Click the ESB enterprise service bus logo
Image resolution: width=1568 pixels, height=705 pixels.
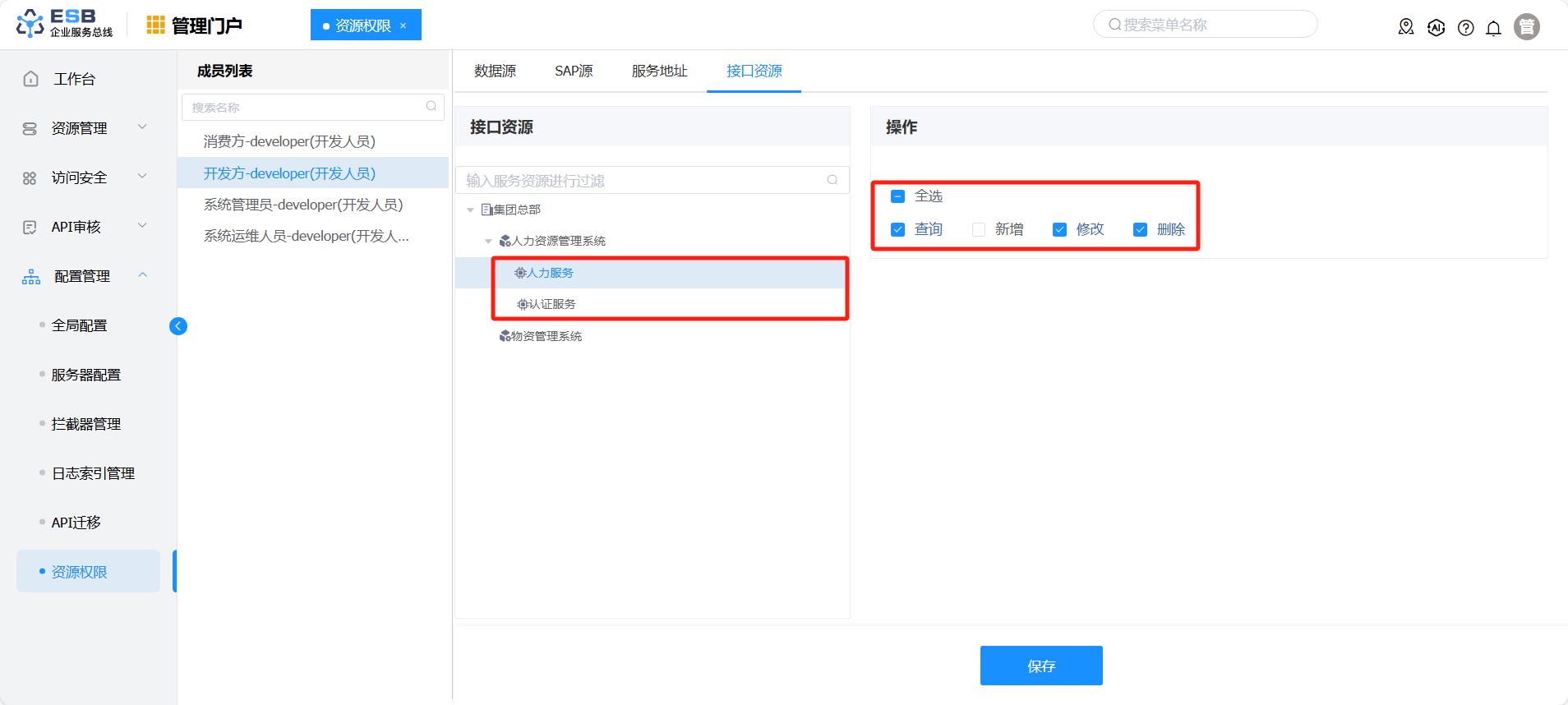pos(64,24)
